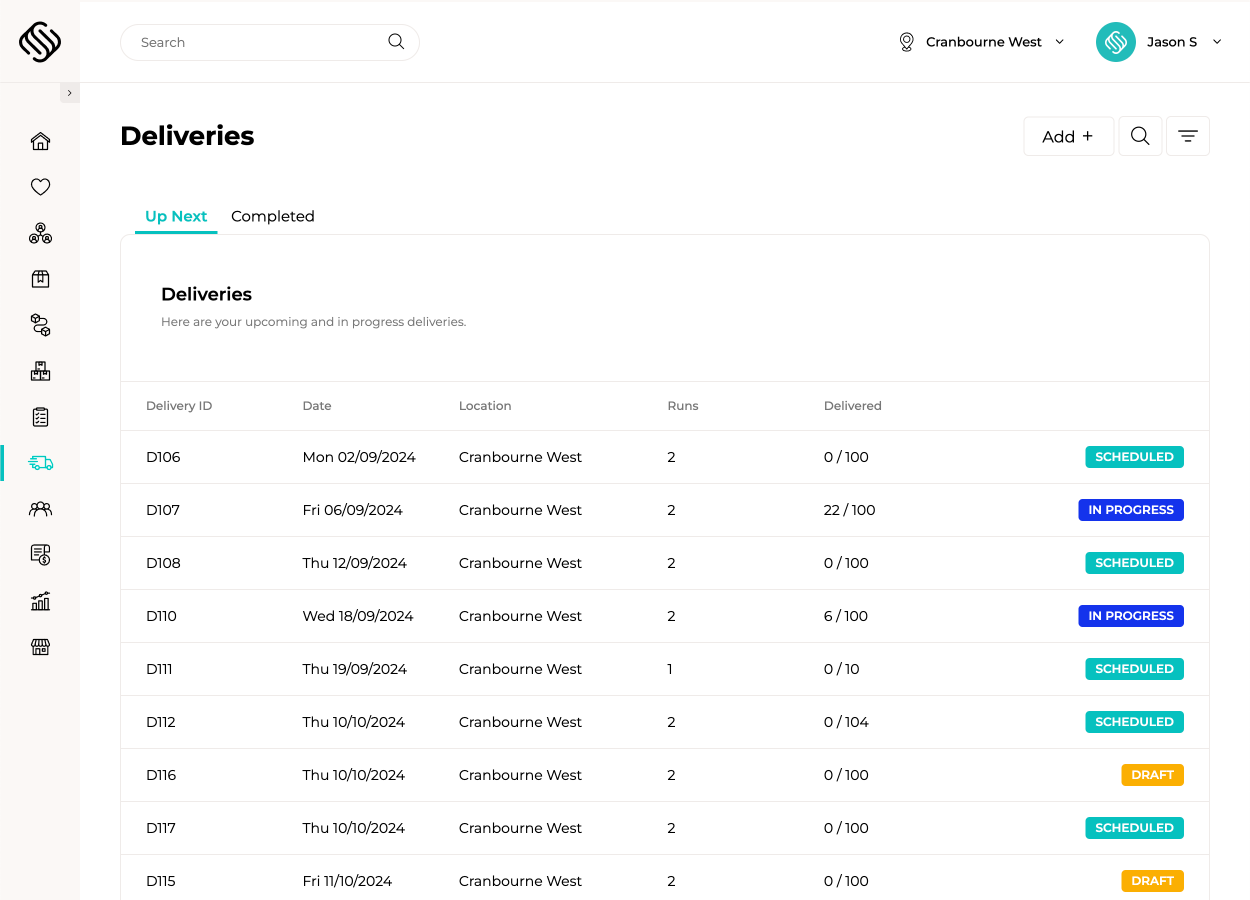Open the filter icon near Add button
This screenshot has width=1250, height=900.
[x=1187, y=135]
